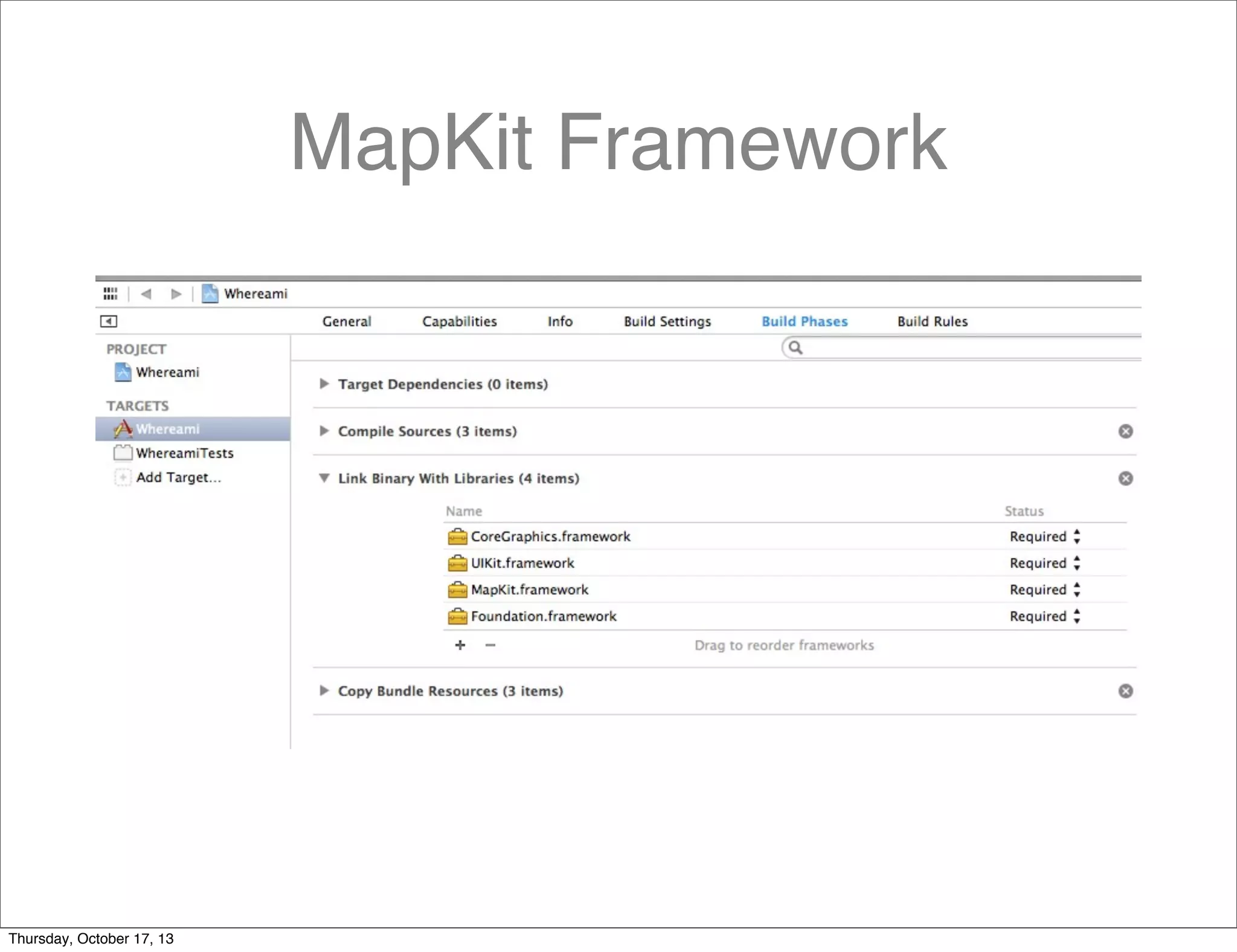Expand Copy Bundle Resources section

324,691
